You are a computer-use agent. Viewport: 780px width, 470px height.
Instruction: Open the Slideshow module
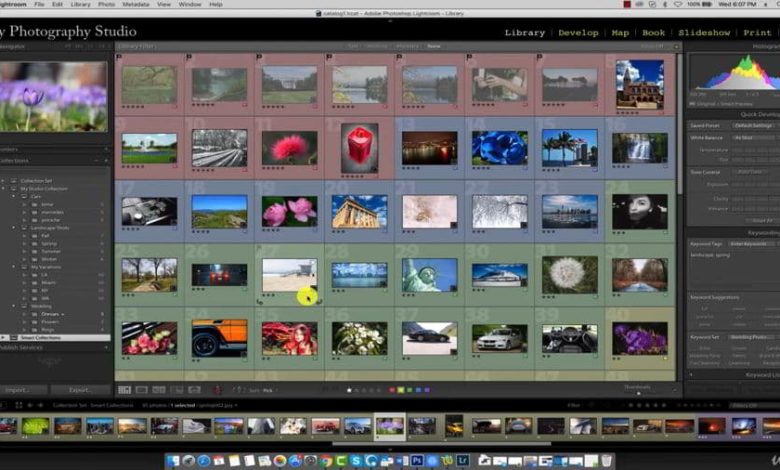[x=704, y=33]
